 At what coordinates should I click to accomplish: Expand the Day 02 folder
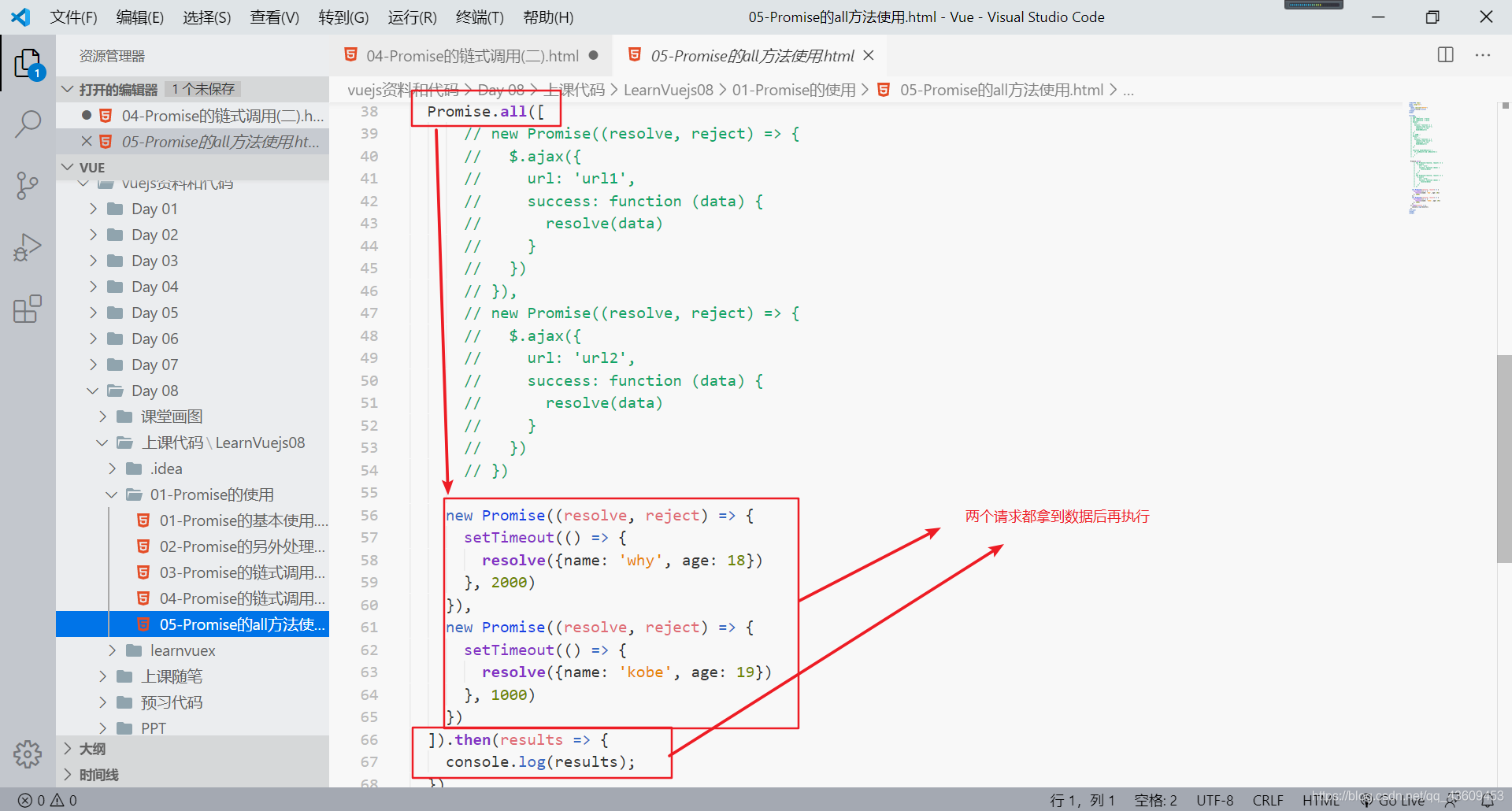pyautogui.click(x=93, y=235)
